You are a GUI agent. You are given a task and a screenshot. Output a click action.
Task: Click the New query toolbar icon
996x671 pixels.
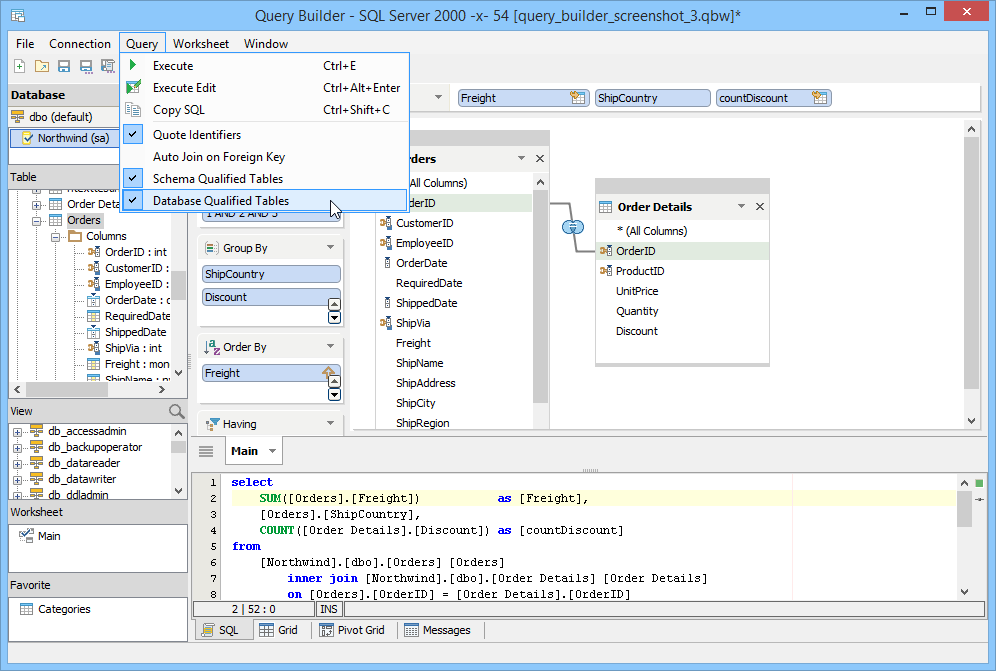20,66
